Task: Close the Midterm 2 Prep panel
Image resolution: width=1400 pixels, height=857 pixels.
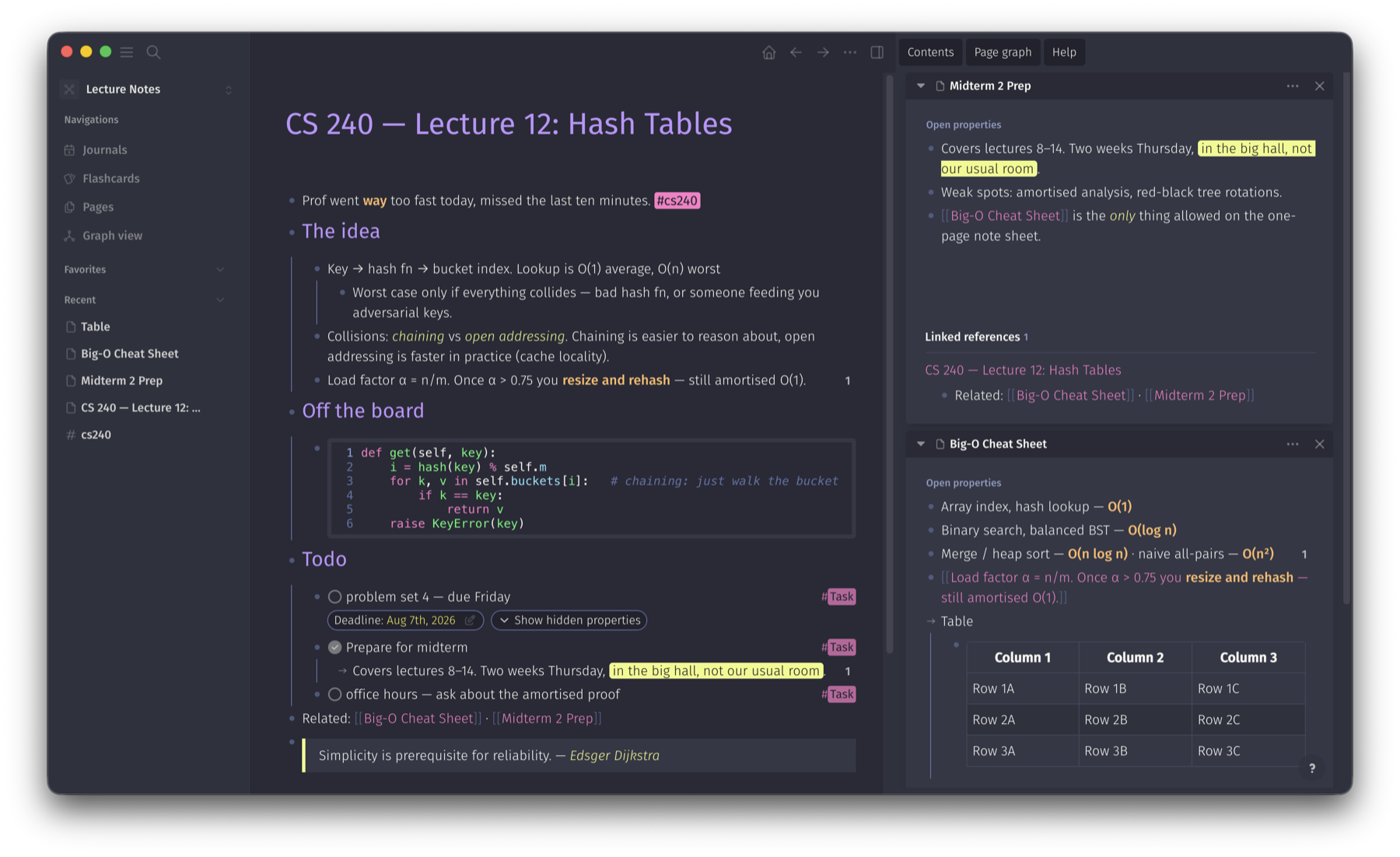Action: tap(1319, 86)
